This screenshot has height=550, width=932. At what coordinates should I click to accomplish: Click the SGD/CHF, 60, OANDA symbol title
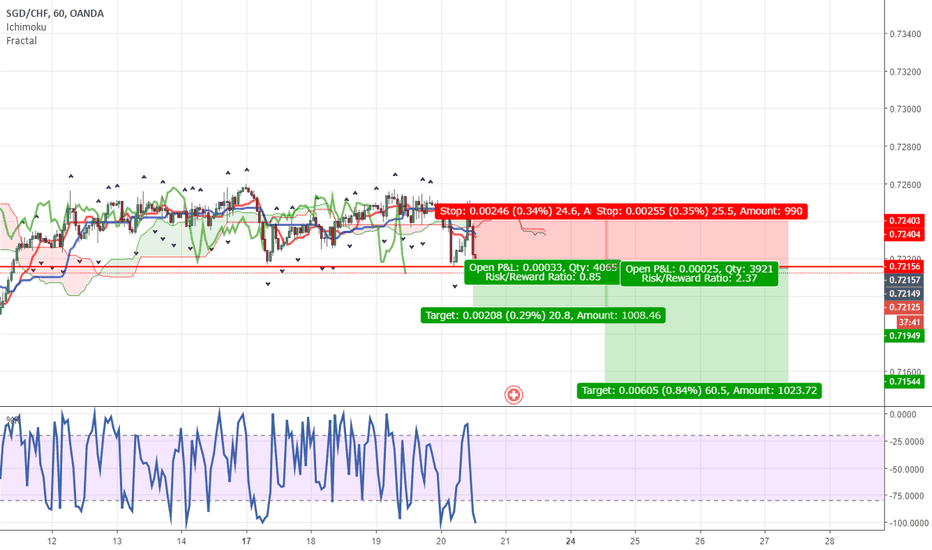point(55,13)
